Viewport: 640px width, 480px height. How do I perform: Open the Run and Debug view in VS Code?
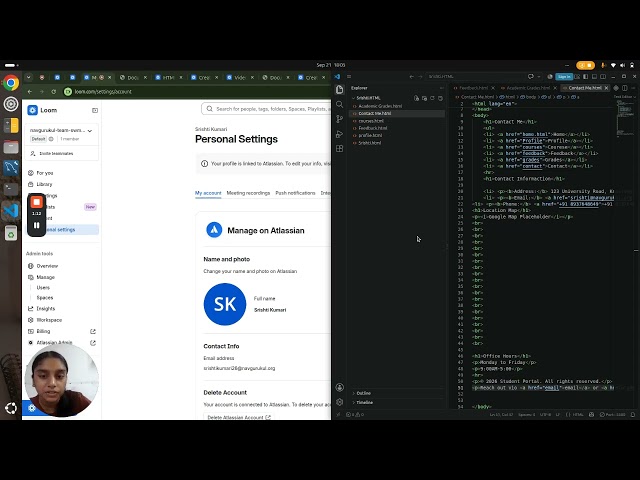340,134
